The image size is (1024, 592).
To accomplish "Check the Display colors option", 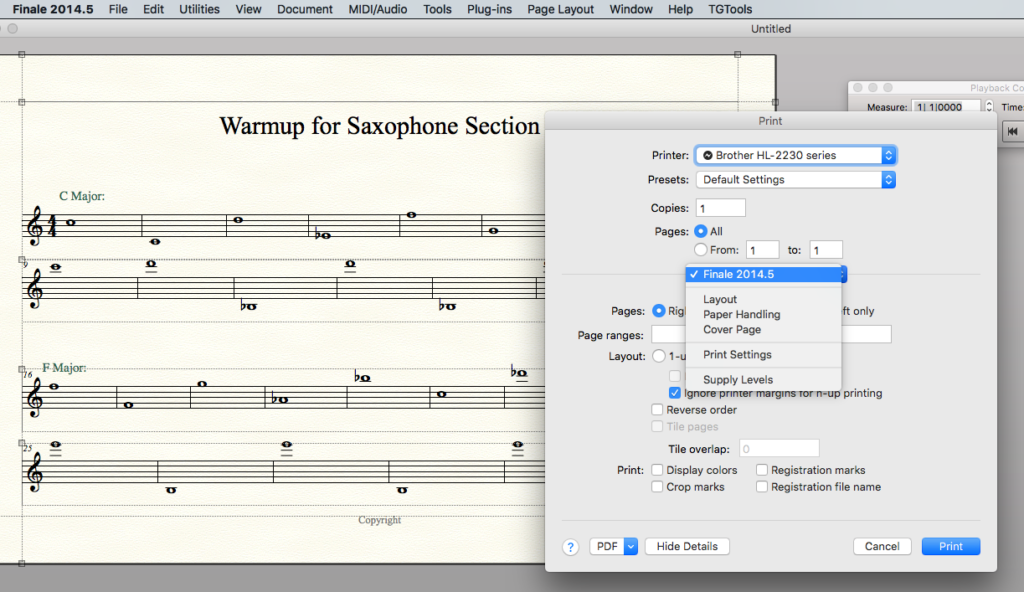I will [657, 470].
